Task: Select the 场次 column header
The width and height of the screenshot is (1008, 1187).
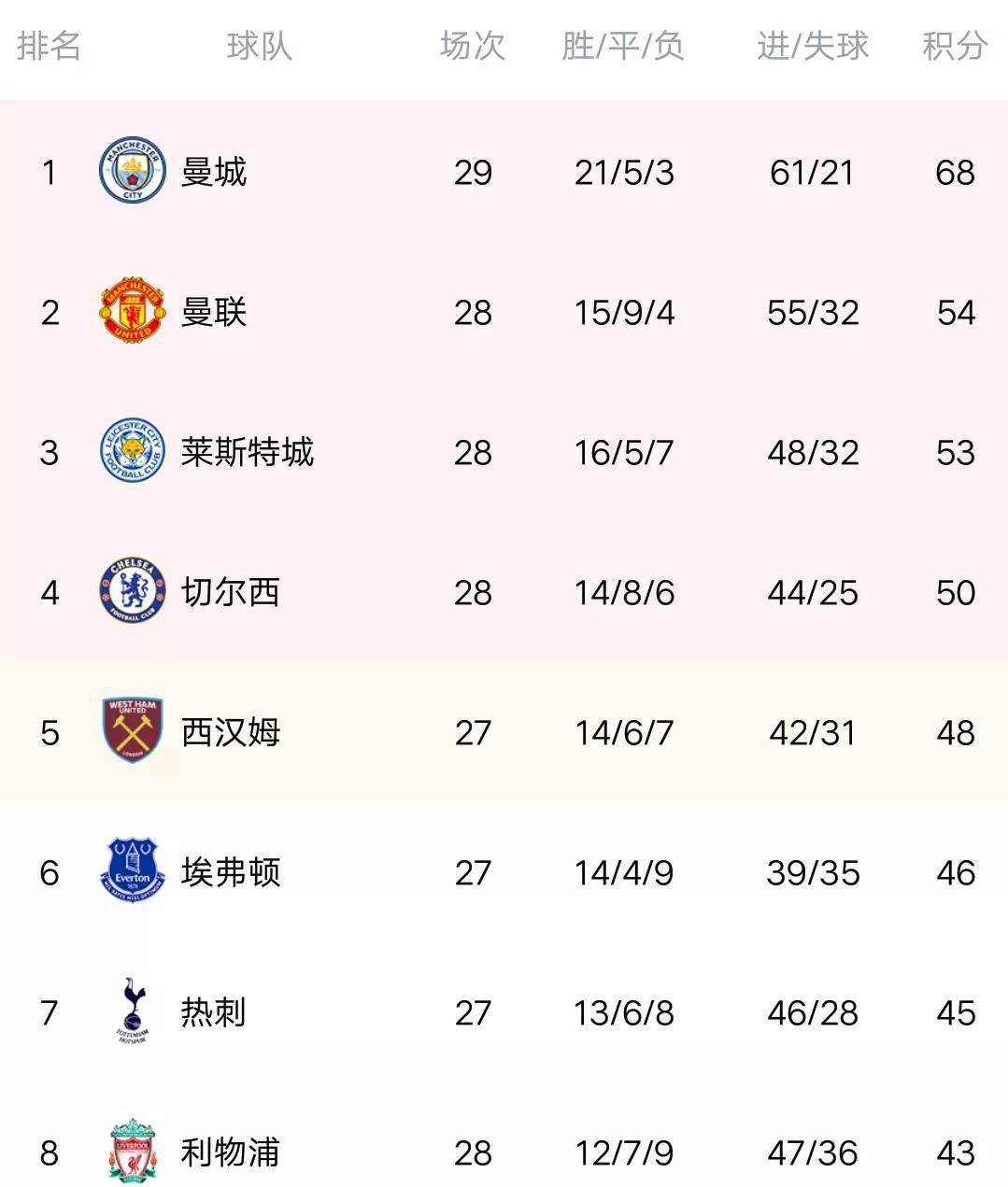Action: pos(473,46)
